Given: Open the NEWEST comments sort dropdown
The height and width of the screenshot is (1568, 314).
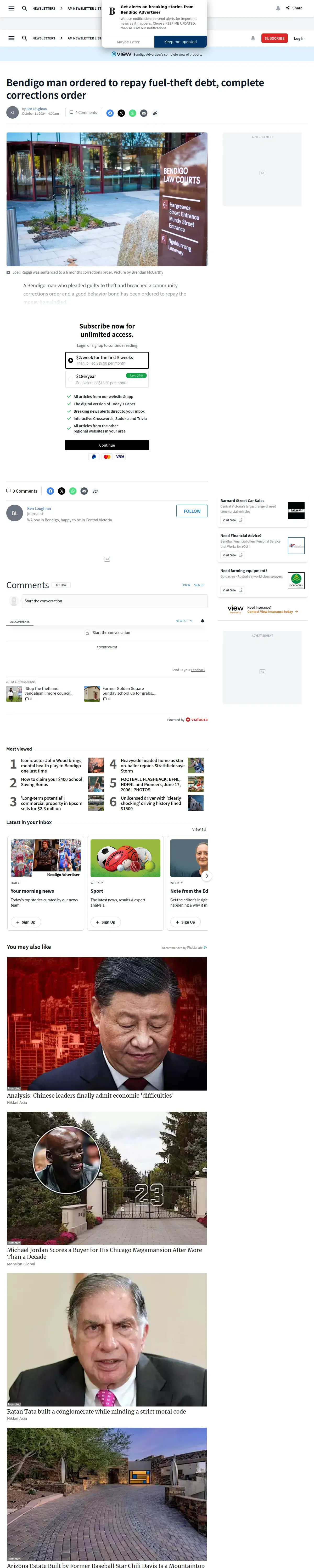Looking at the screenshot, I should point(184,621).
